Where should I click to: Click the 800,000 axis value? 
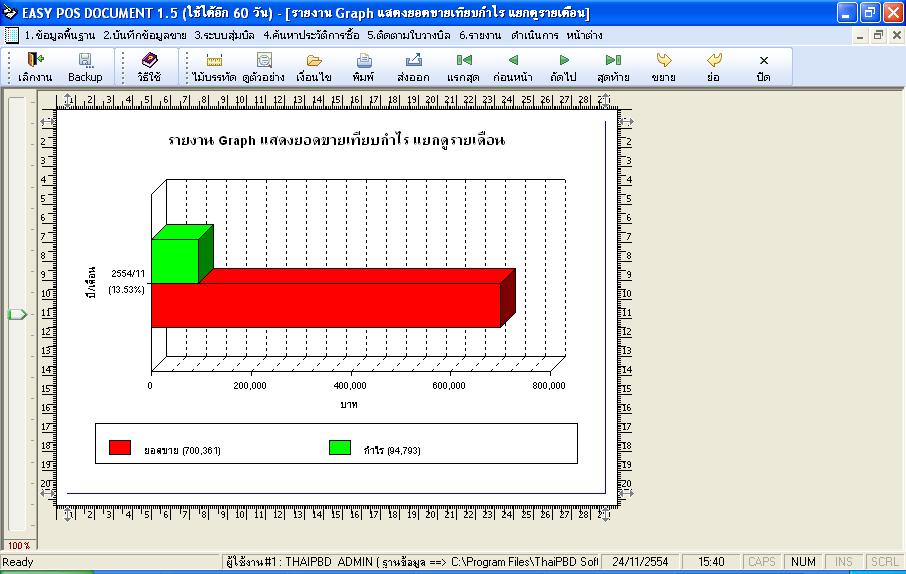click(549, 386)
